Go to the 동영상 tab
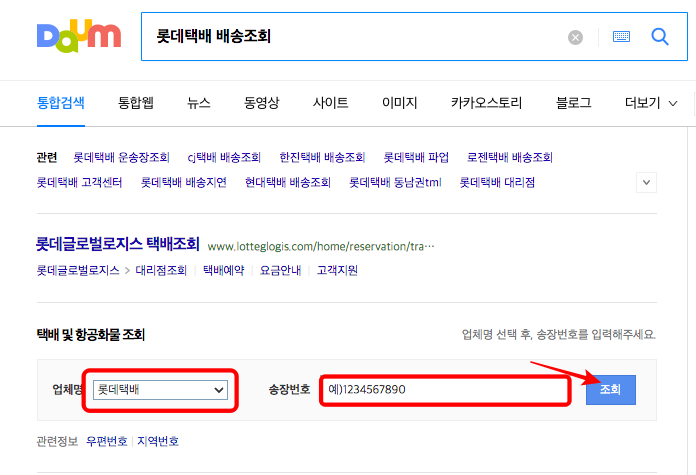Image resolution: width=696 pixels, height=475 pixels. pyautogui.click(x=261, y=103)
